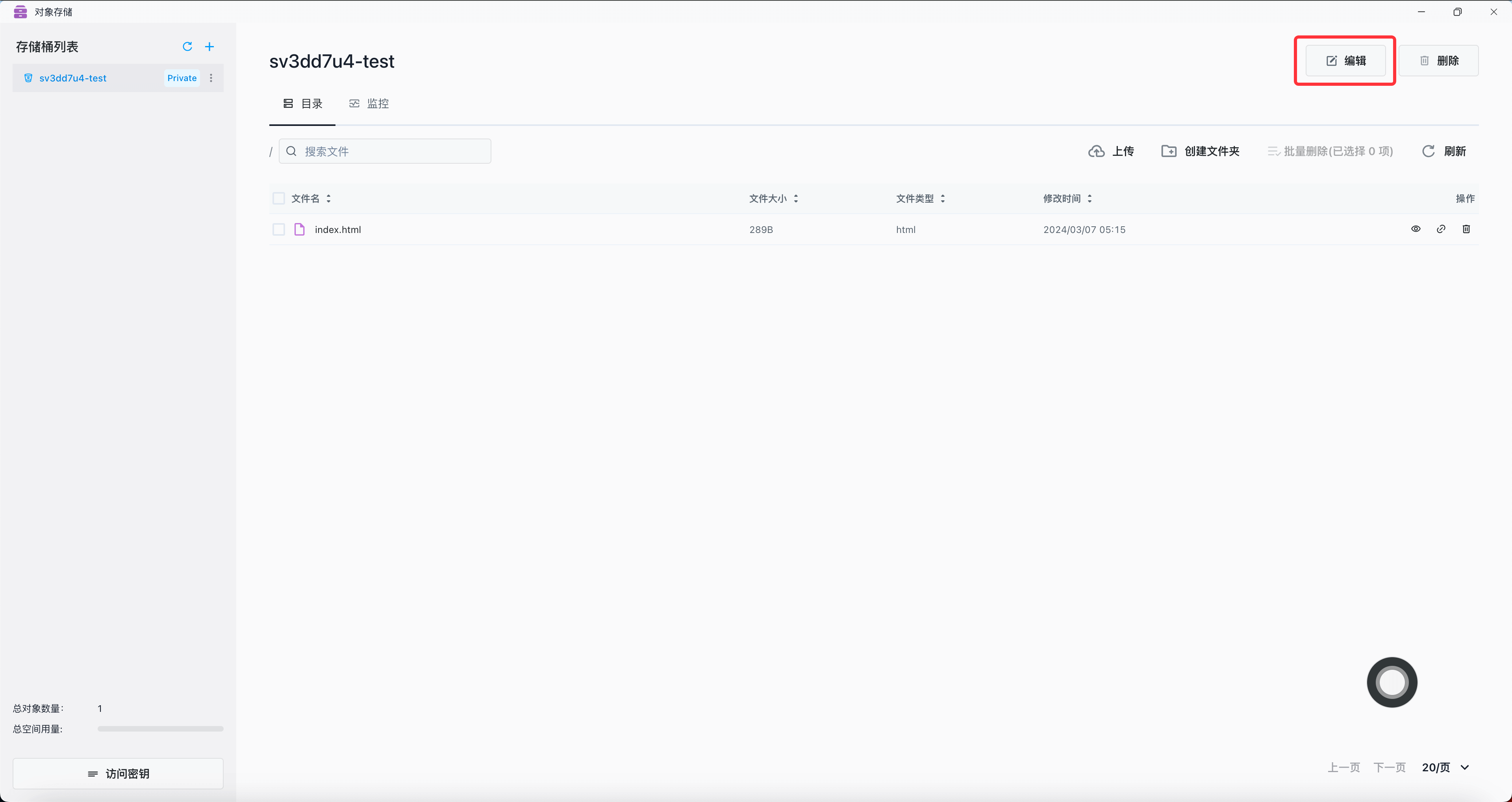Screen dimensions: 1512x802
Task: Toggle the select-all files checkbox
Action: point(279,198)
